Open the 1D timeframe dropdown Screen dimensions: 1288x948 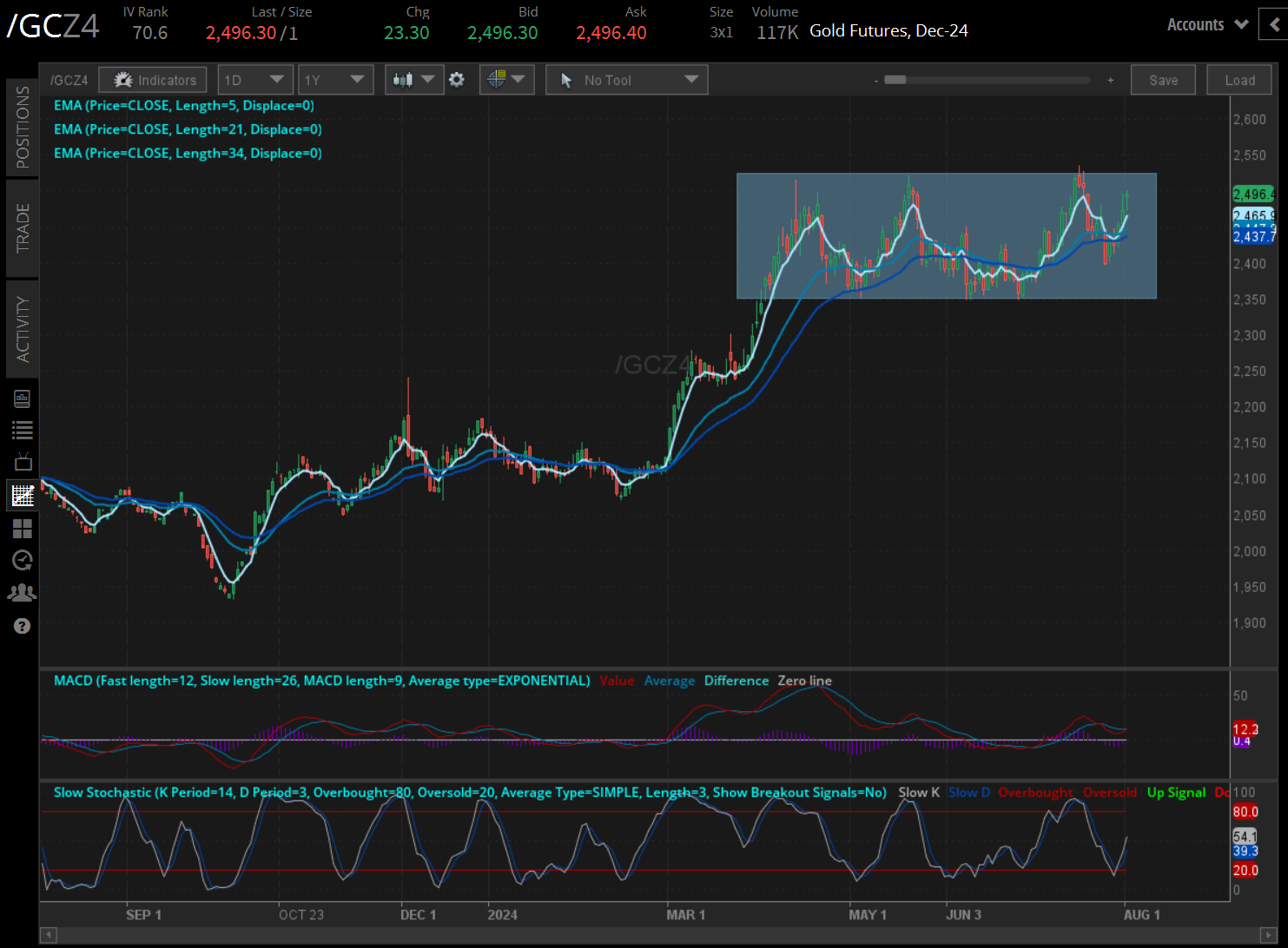coord(255,79)
